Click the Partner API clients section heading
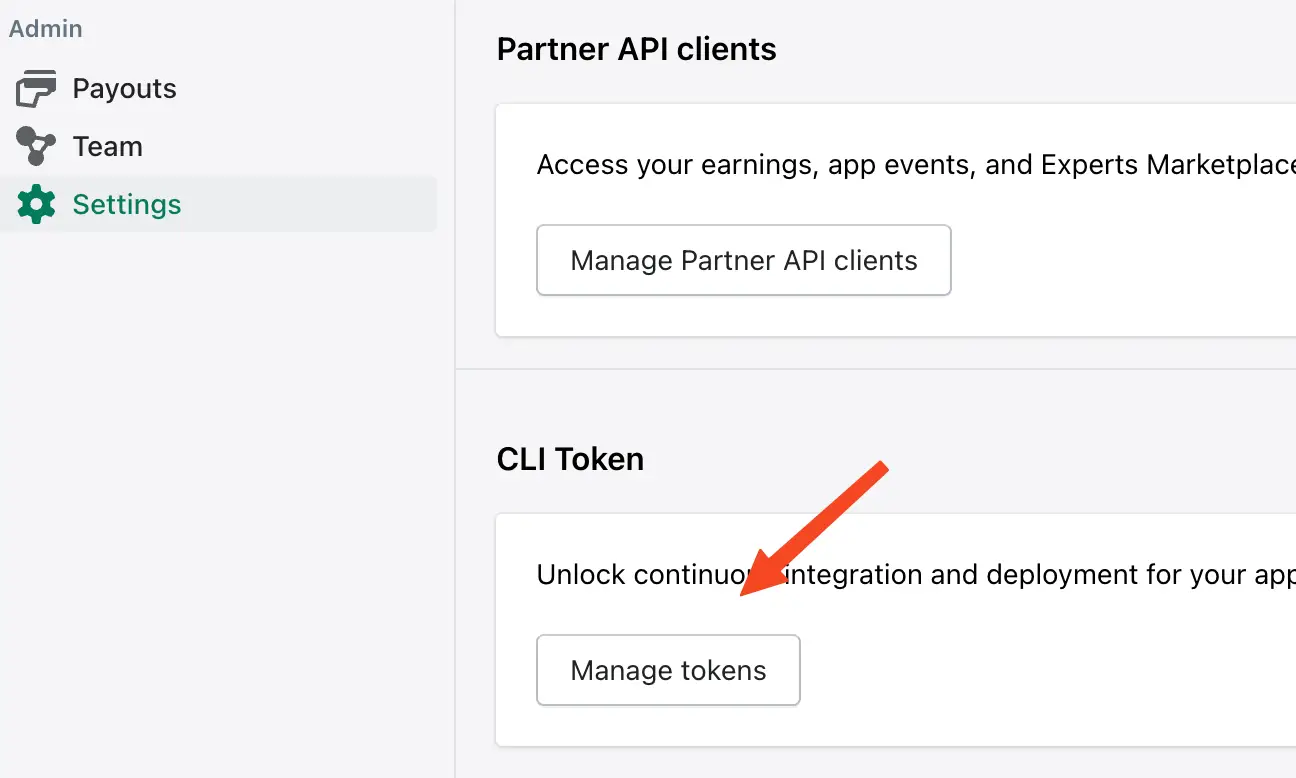Image resolution: width=1296 pixels, height=778 pixels. pos(637,48)
